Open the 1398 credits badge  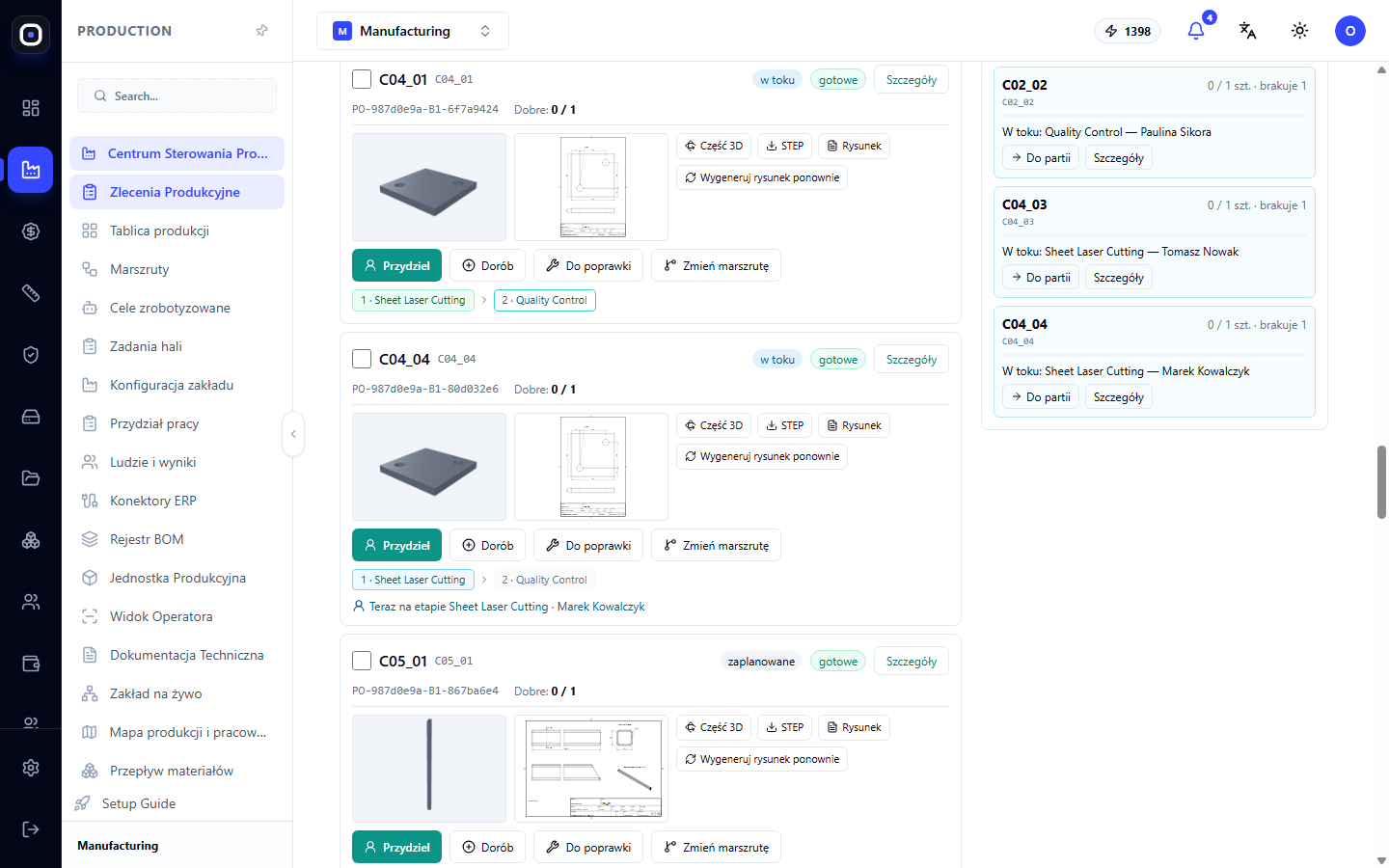click(1128, 31)
